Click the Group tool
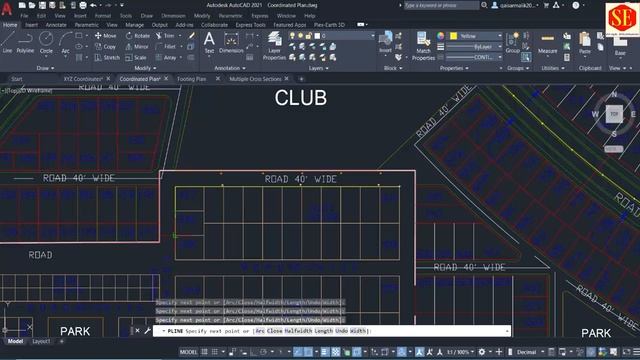 [513, 42]
